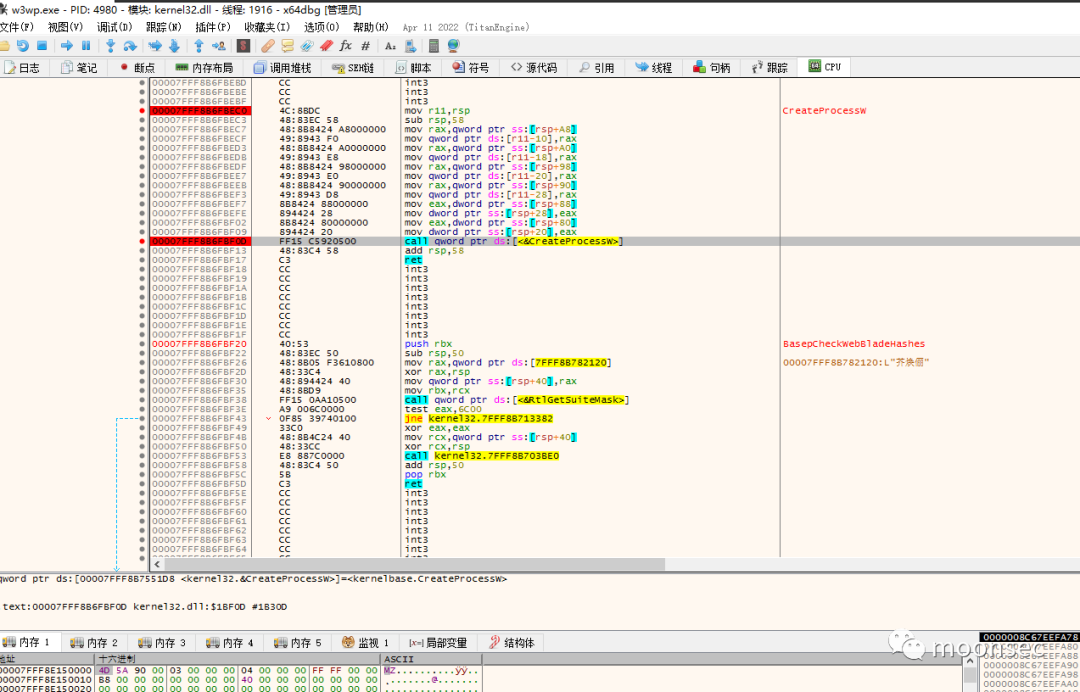
Task: Click the scroll-left arrow of disassembly scrollbar
Action: tap(159, 564)
